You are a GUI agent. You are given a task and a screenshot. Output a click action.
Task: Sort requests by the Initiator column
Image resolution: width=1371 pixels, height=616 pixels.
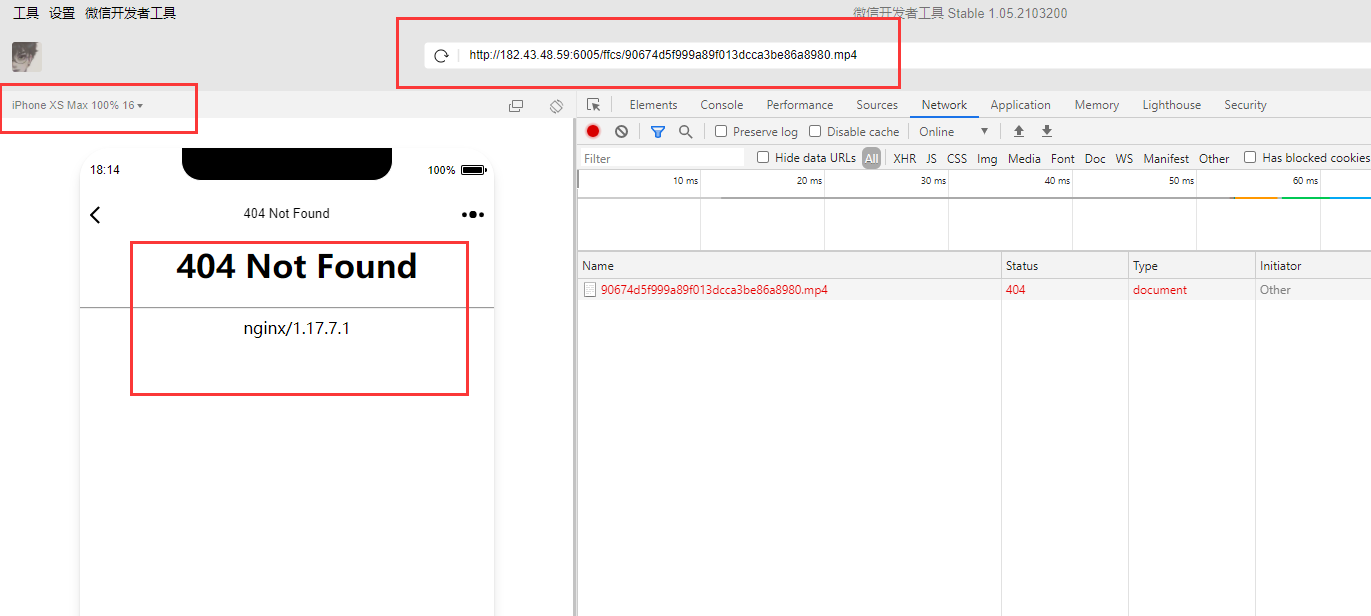(1313, 266)
